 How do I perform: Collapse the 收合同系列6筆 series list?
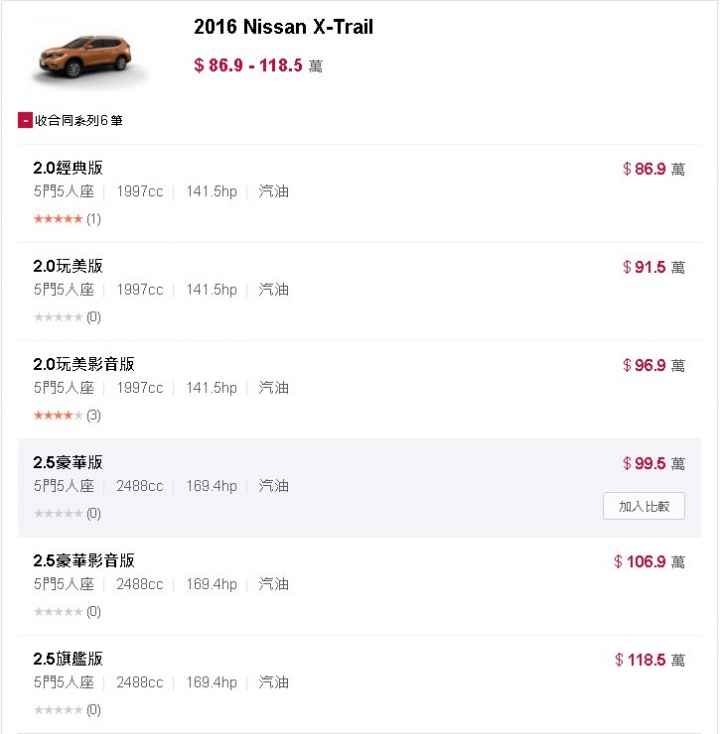click(71, 120)
